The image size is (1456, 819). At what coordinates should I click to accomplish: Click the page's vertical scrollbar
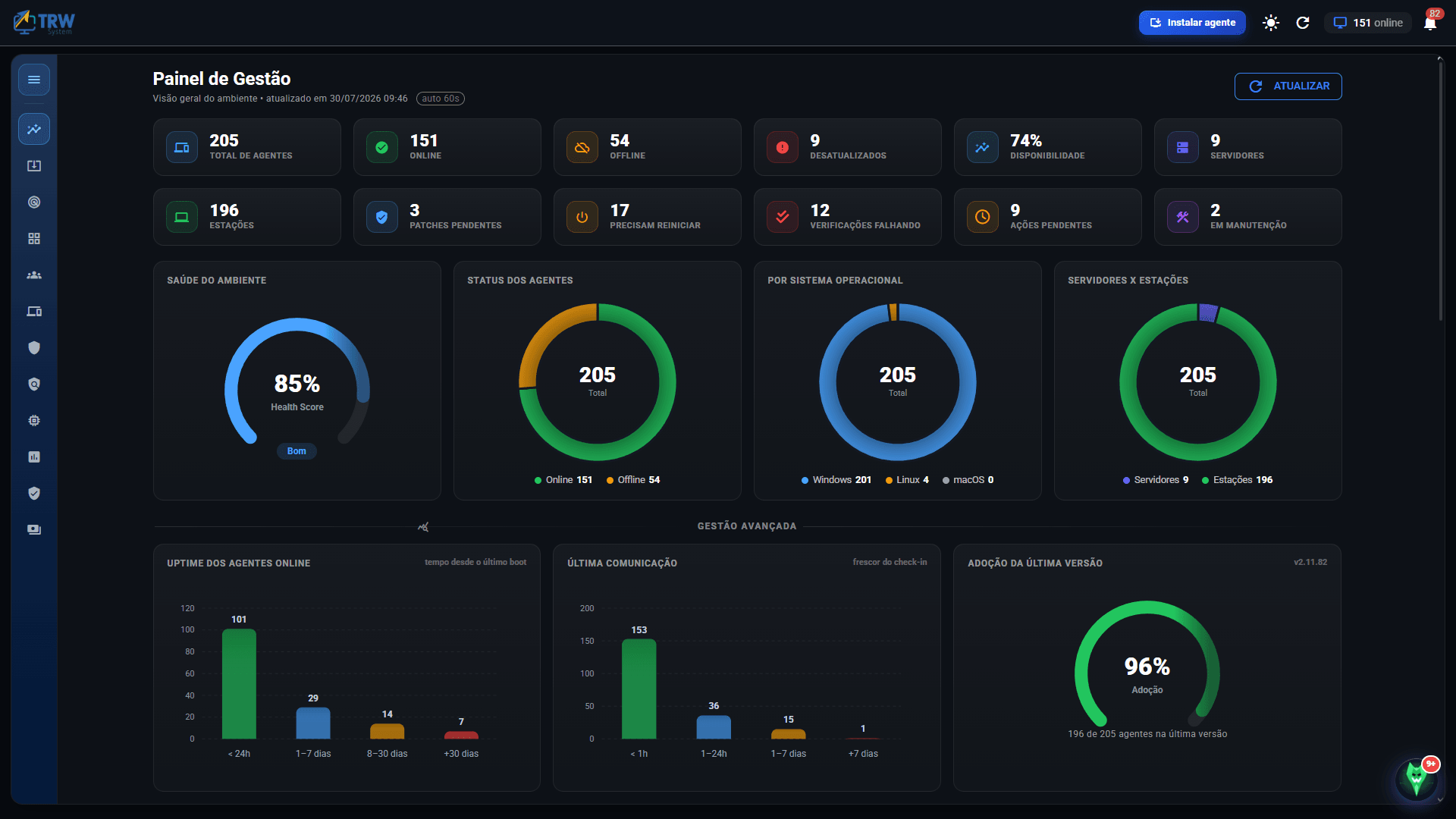pos(1440,190)
